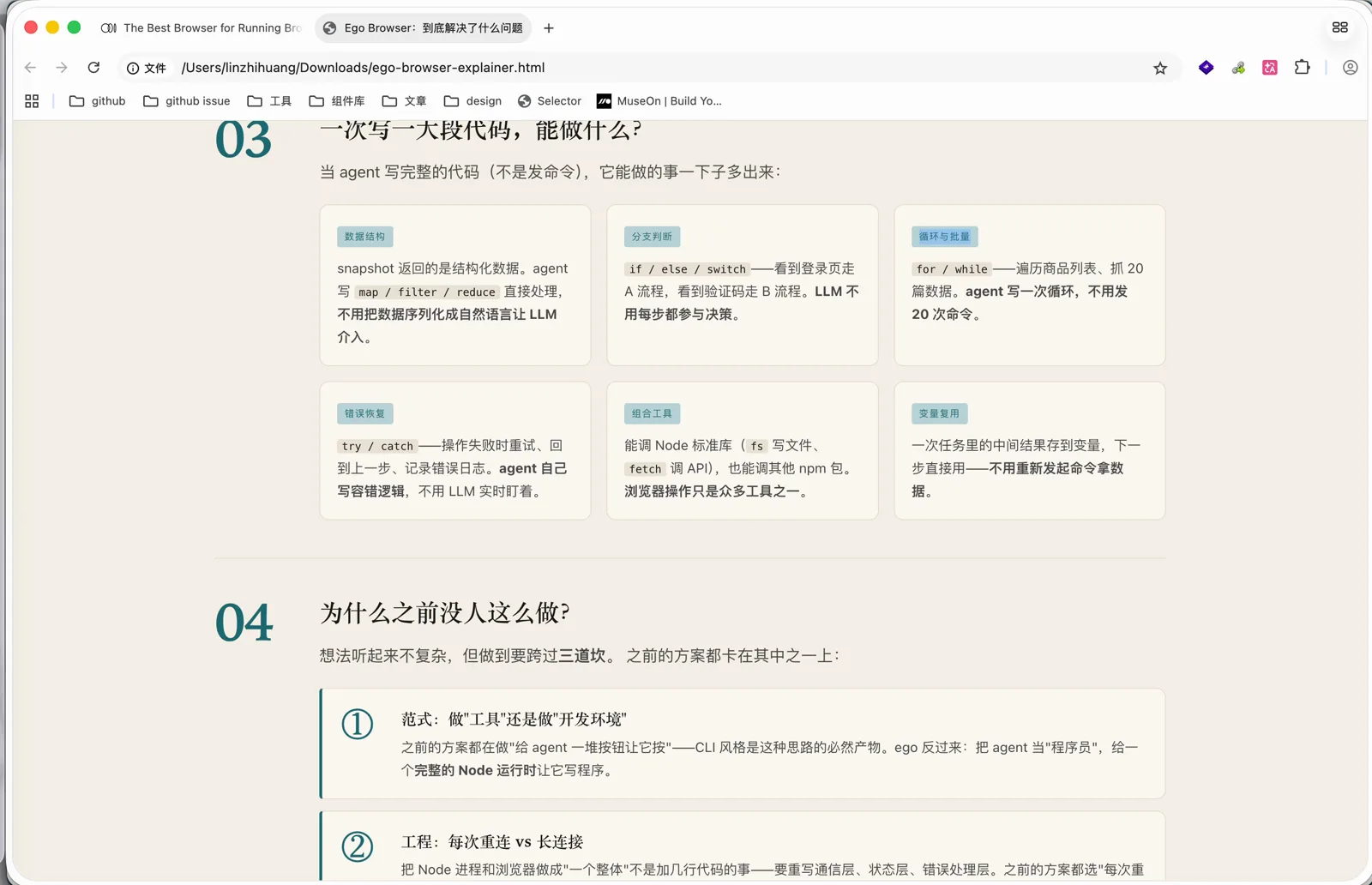
Task: Click the address bar file path
Action: pos(363,68)
